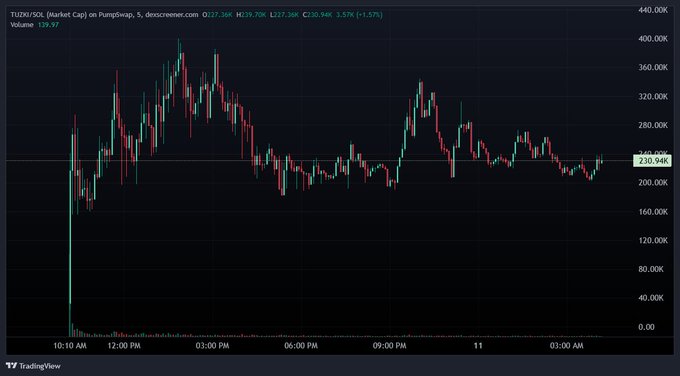Image resolution: width=680 pixels, height=376 pixels.
Task: Click the TUZKI/SOL chart title
Action: (104, 15)
